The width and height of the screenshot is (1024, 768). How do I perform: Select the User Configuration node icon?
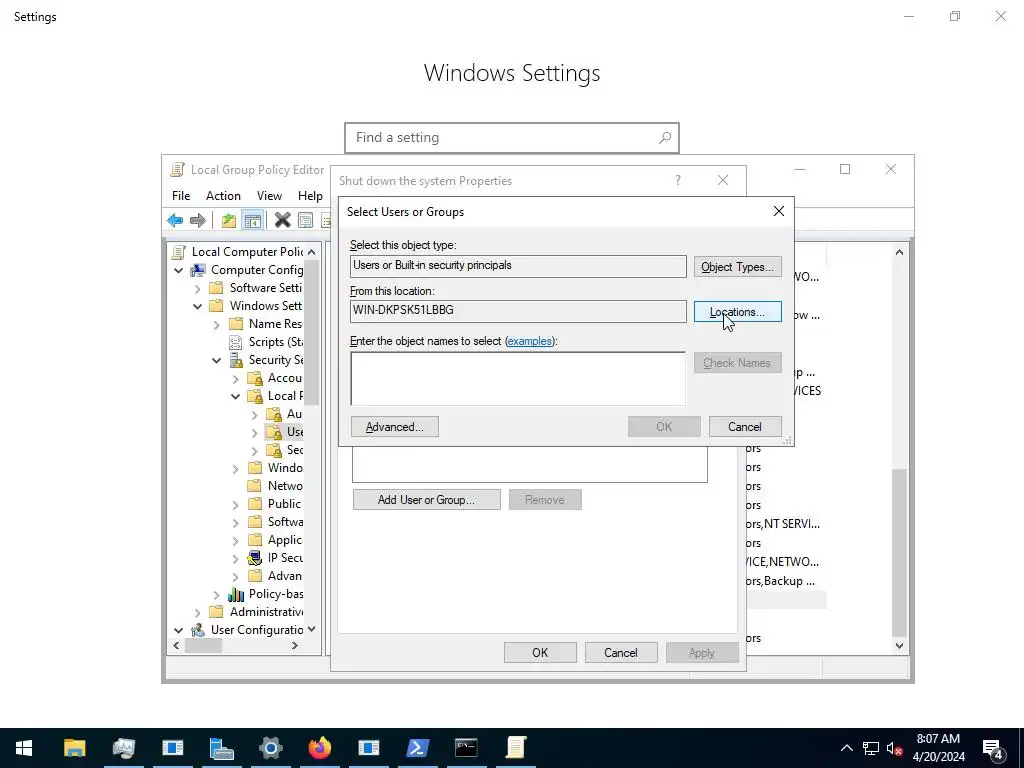[198, 630]
